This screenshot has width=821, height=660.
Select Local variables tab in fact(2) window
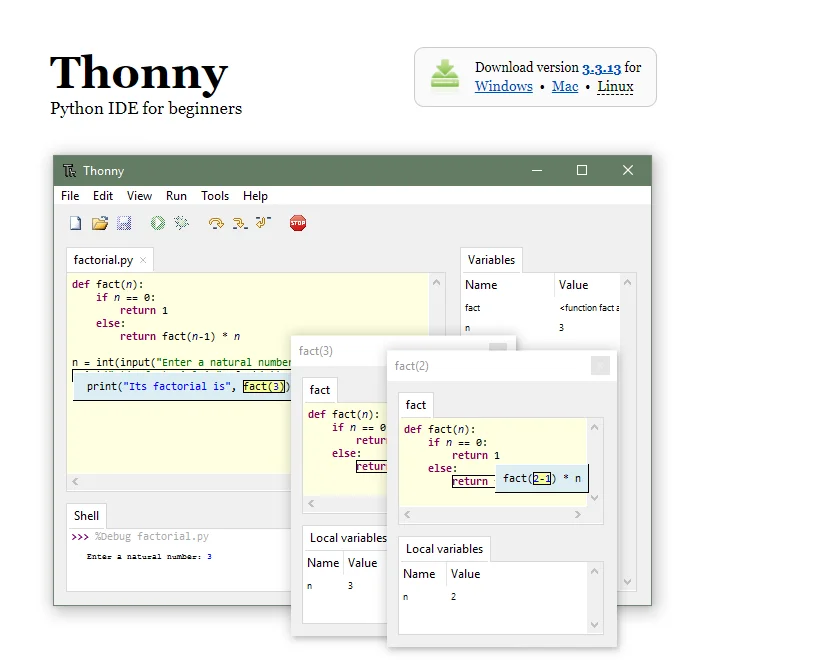click(445, 549)
